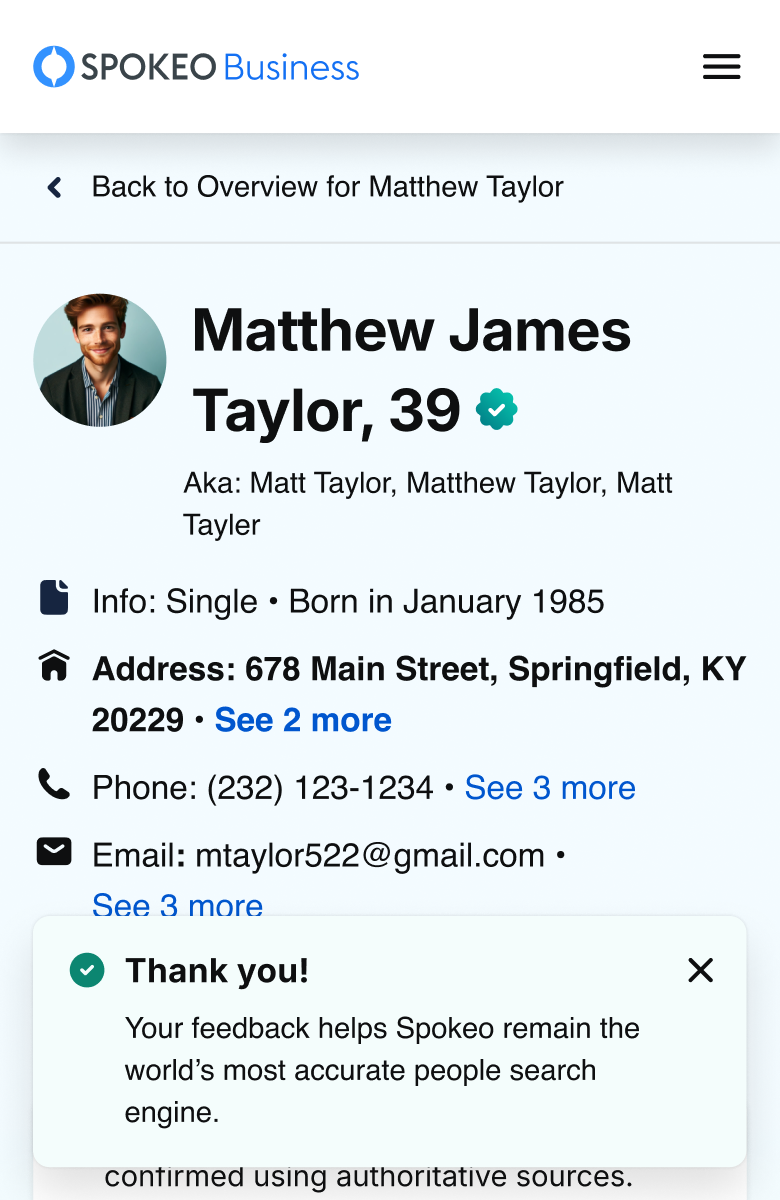Dismiss the Thank you notification
This screenshot has height=1200, width=780.
click(700, 969)
